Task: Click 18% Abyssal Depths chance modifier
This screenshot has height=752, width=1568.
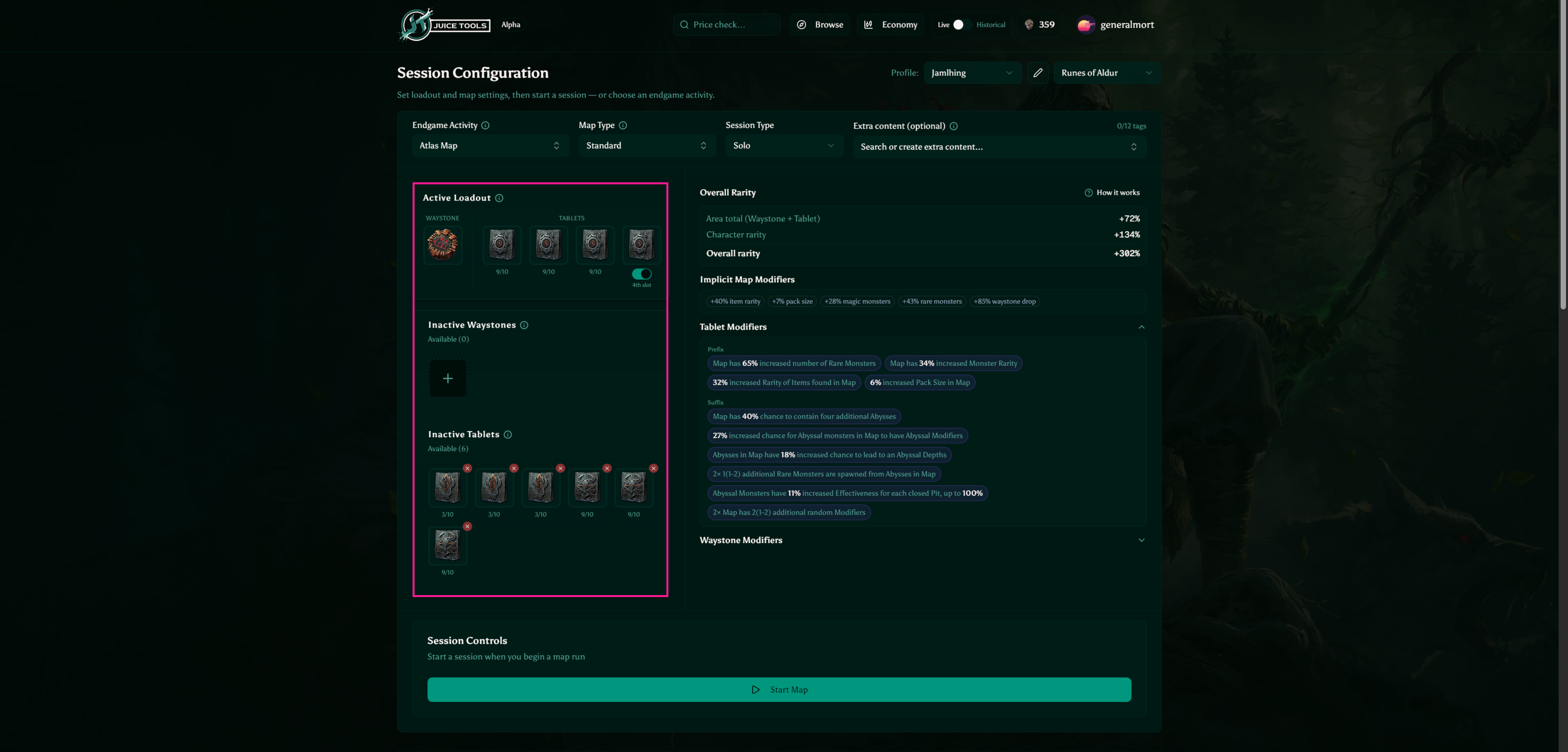Action: pyautogui.click(x=829, y=455)
